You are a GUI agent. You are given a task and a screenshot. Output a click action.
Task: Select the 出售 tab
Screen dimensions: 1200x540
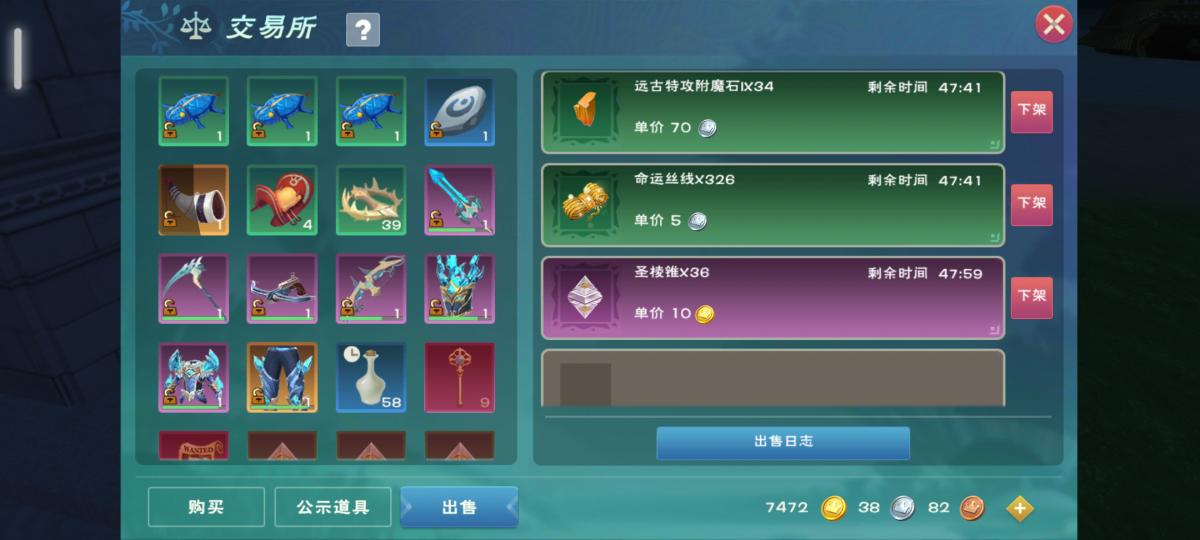tap(459, 507)
